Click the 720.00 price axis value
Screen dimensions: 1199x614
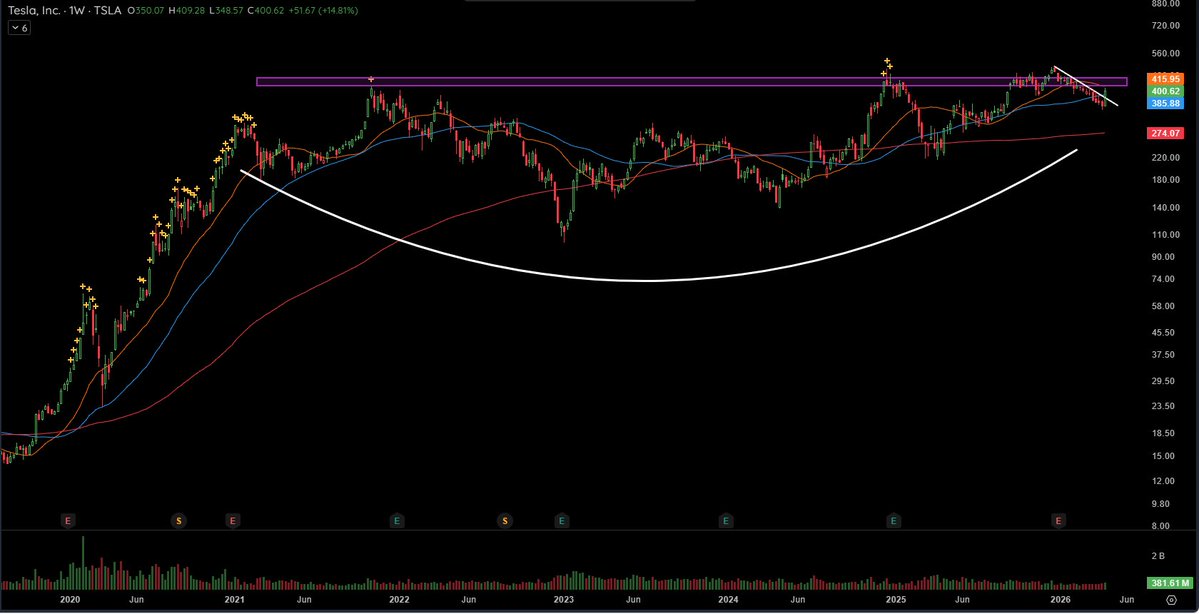[x=1165, y=25]
